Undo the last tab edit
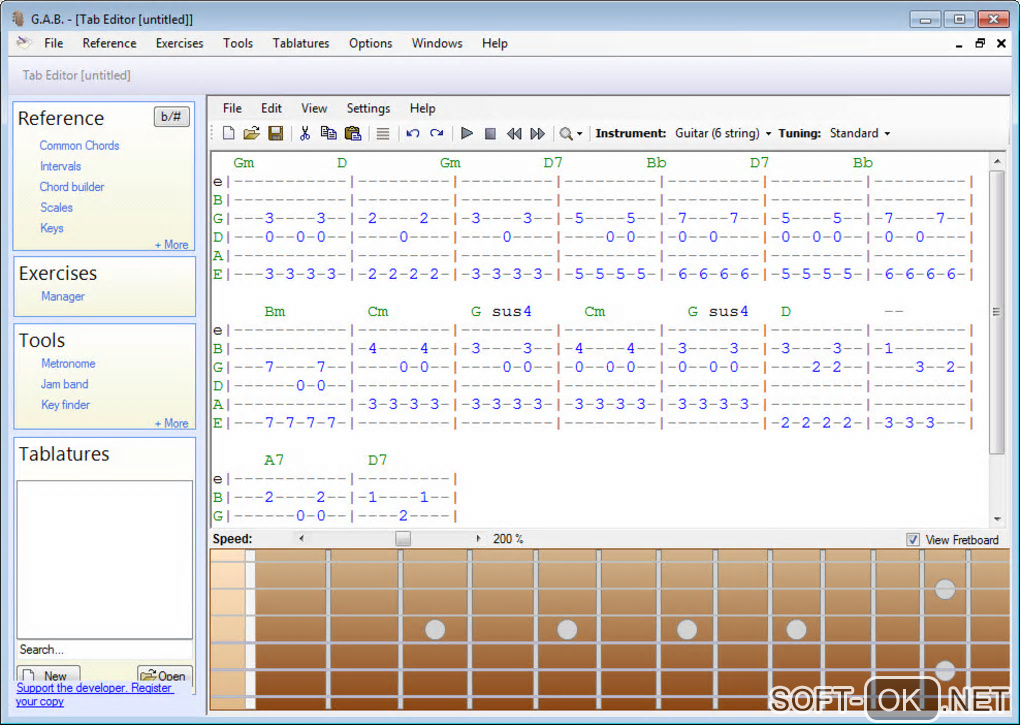The width and height of the screenshot is (1020, 725). 413,133
